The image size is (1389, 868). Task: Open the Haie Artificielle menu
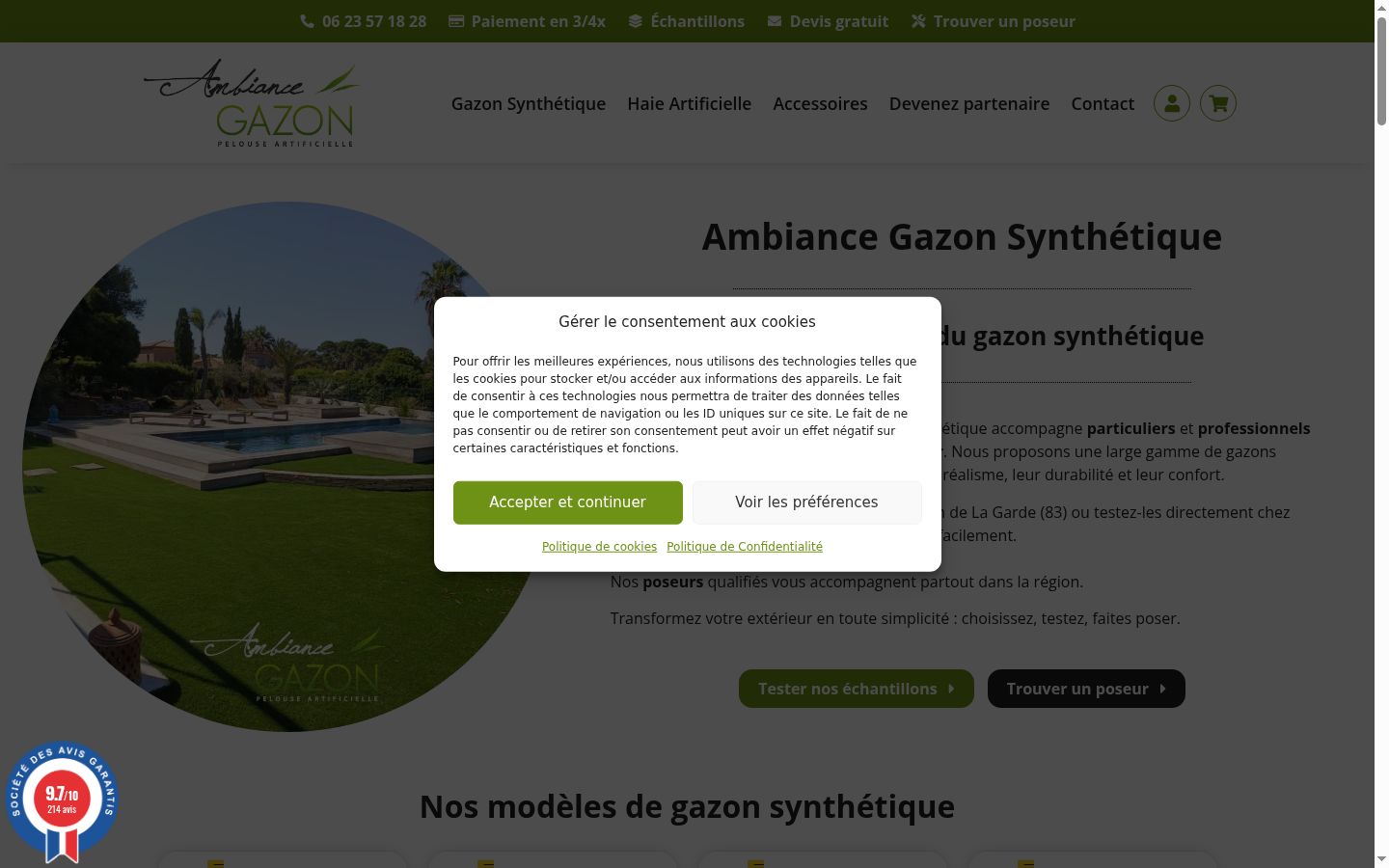pyautogui.click(x=690, y=103)
